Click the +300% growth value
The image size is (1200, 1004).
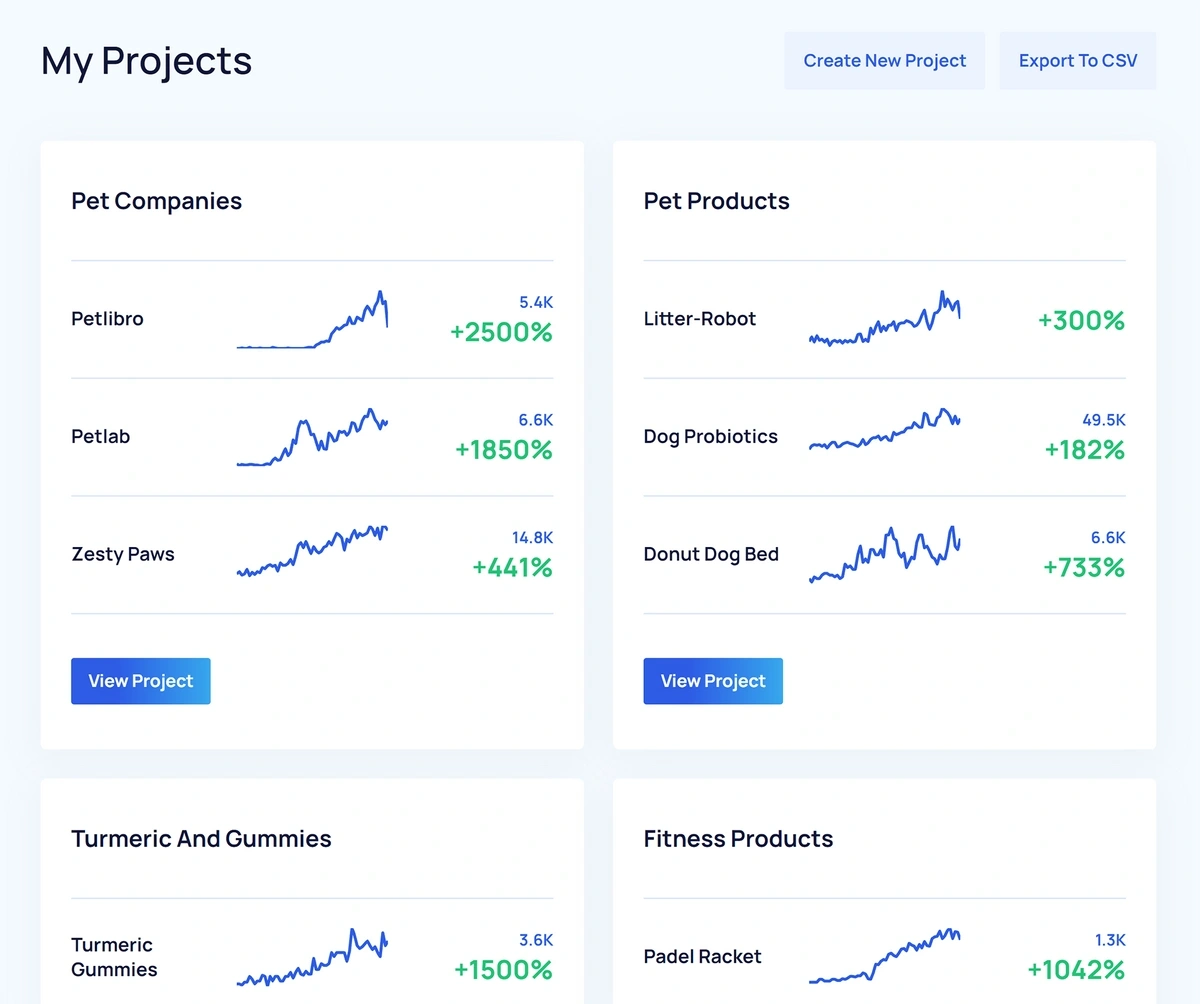[1081, 321]
